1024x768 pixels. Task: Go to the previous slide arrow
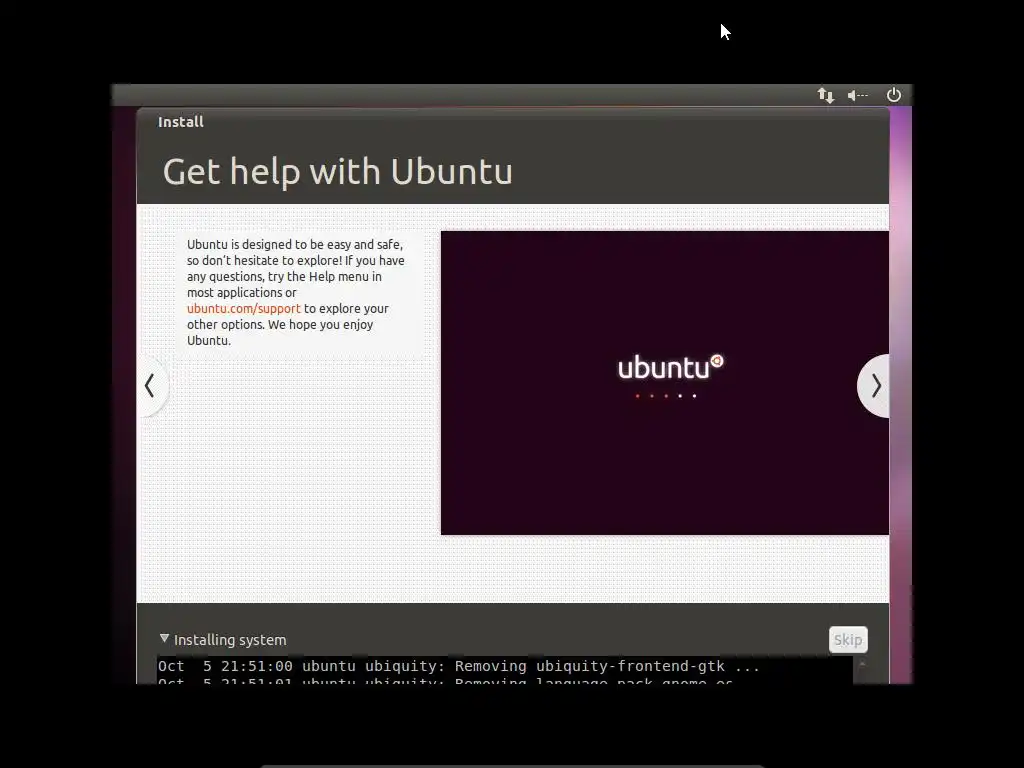(151, 385)
